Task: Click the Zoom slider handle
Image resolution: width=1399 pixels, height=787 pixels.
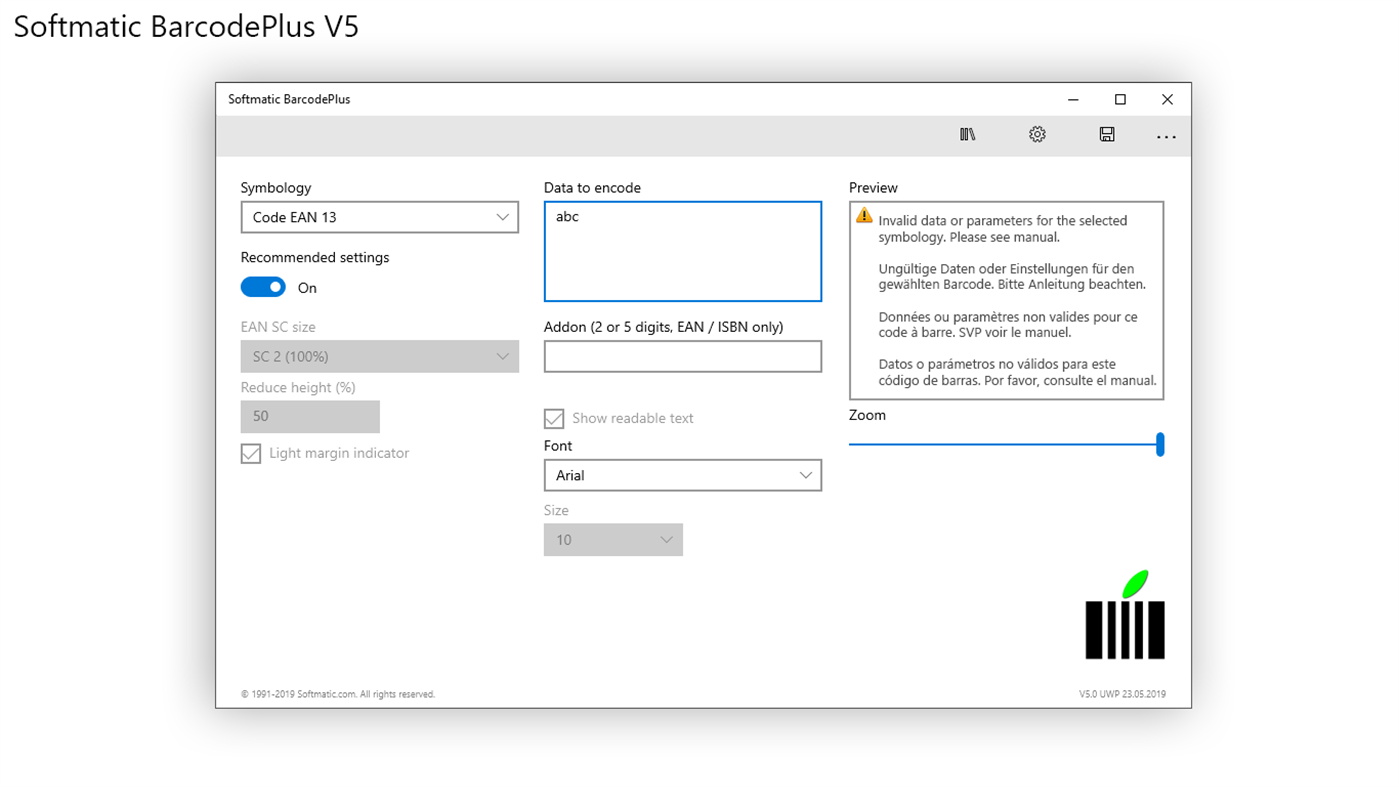Action: tap(1160, 444)
